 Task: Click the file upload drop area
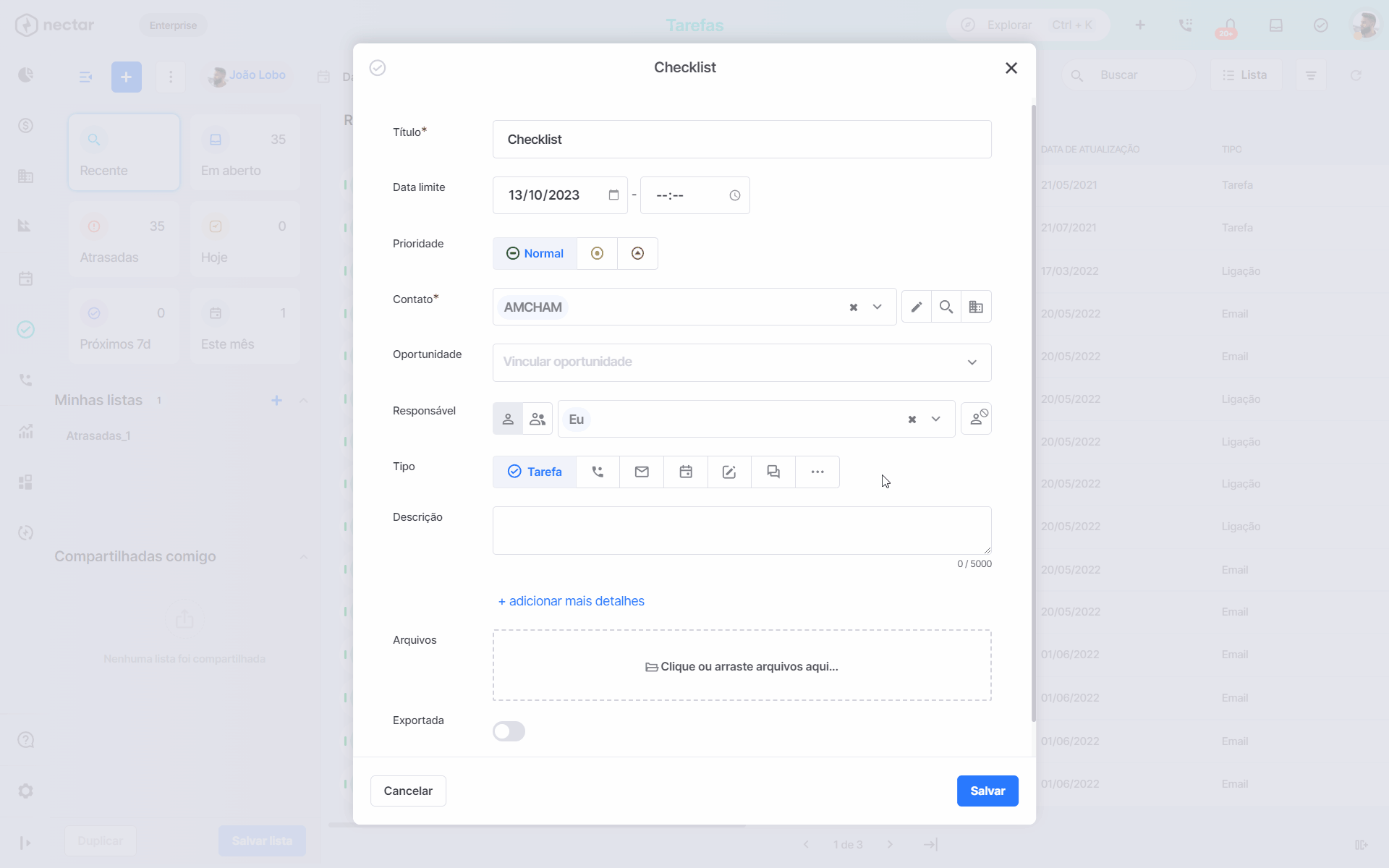[x=742, y=665]
